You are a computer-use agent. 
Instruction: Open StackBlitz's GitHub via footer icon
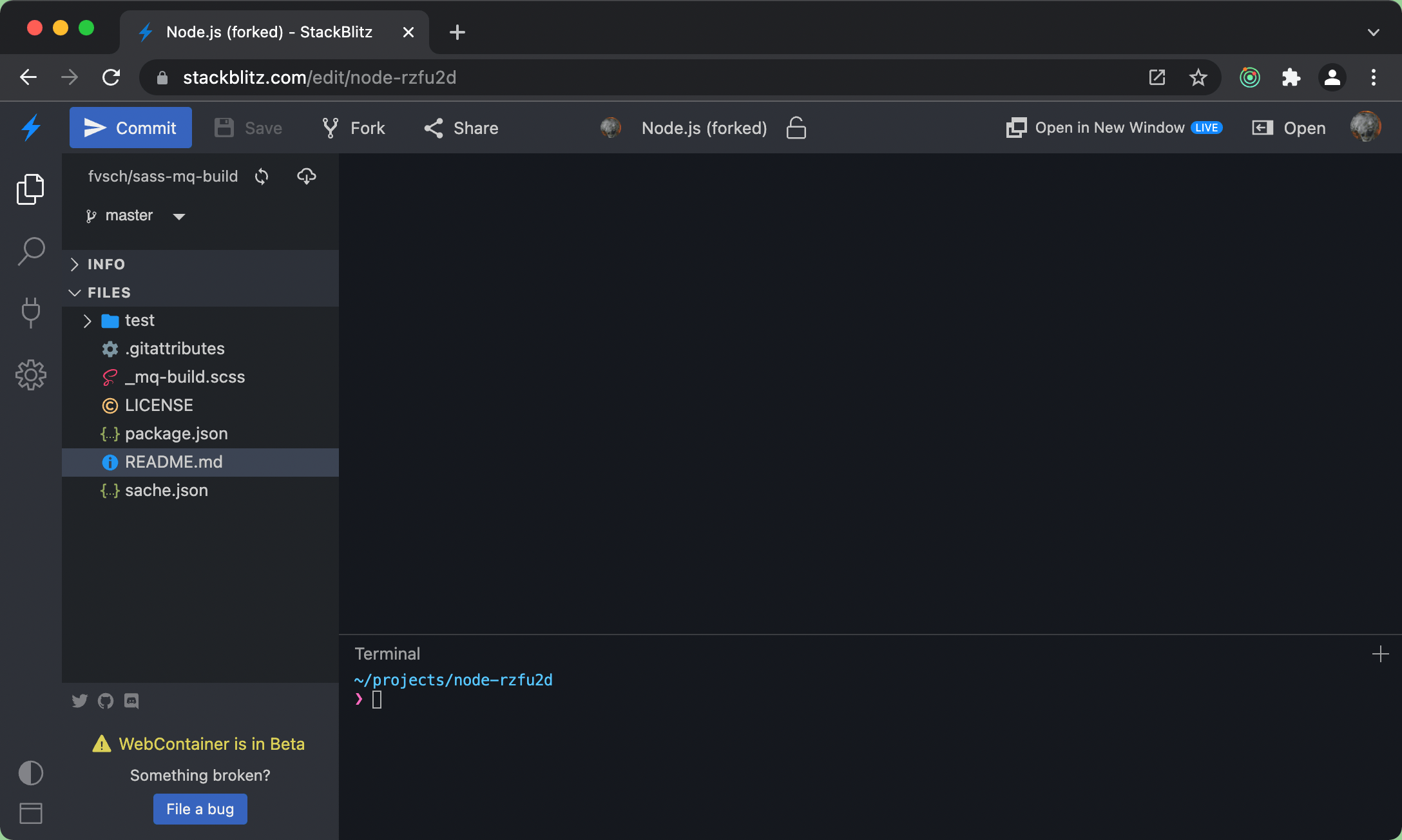click(106, 701)
